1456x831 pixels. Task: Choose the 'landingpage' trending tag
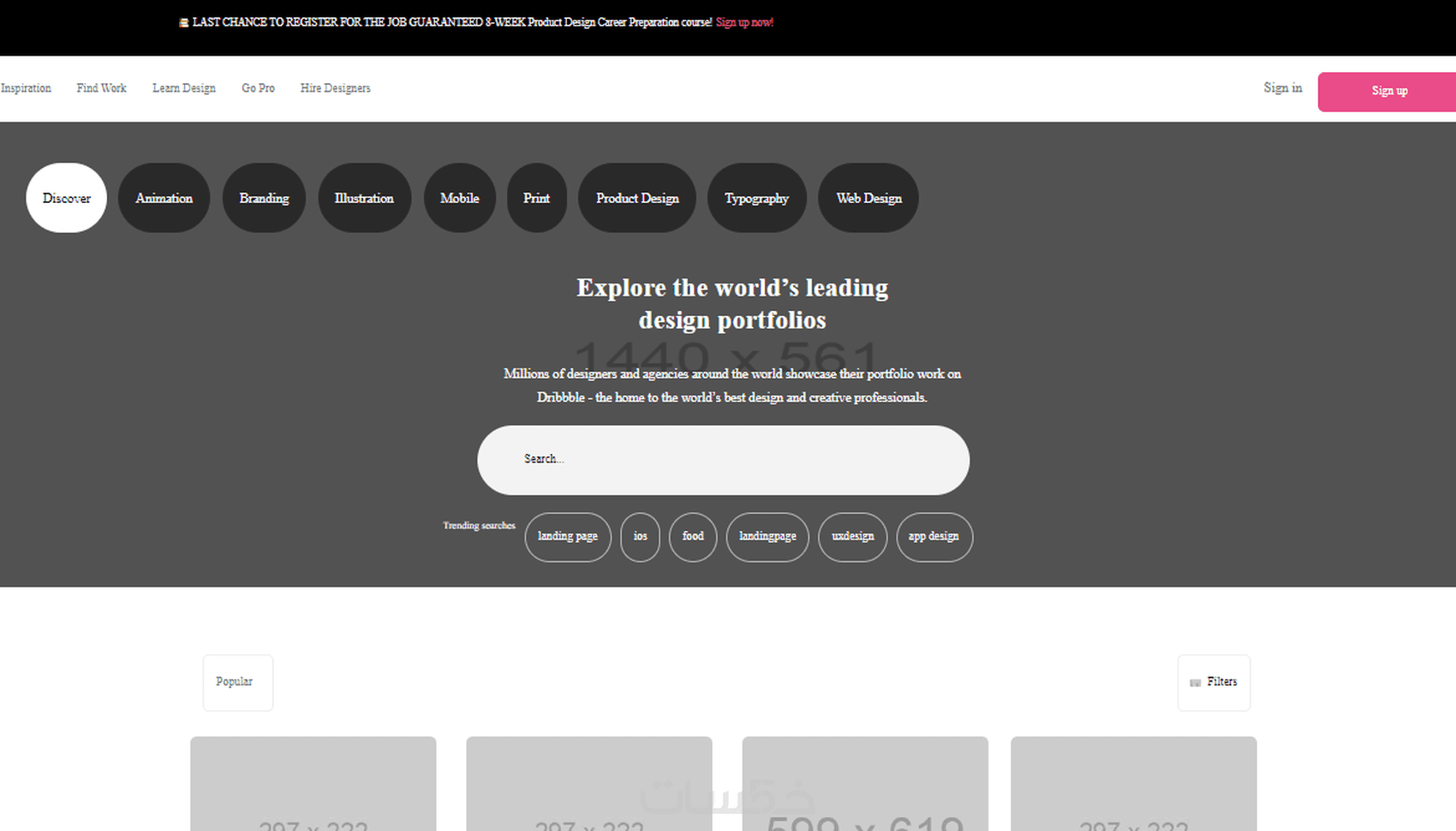coord(767,537)
